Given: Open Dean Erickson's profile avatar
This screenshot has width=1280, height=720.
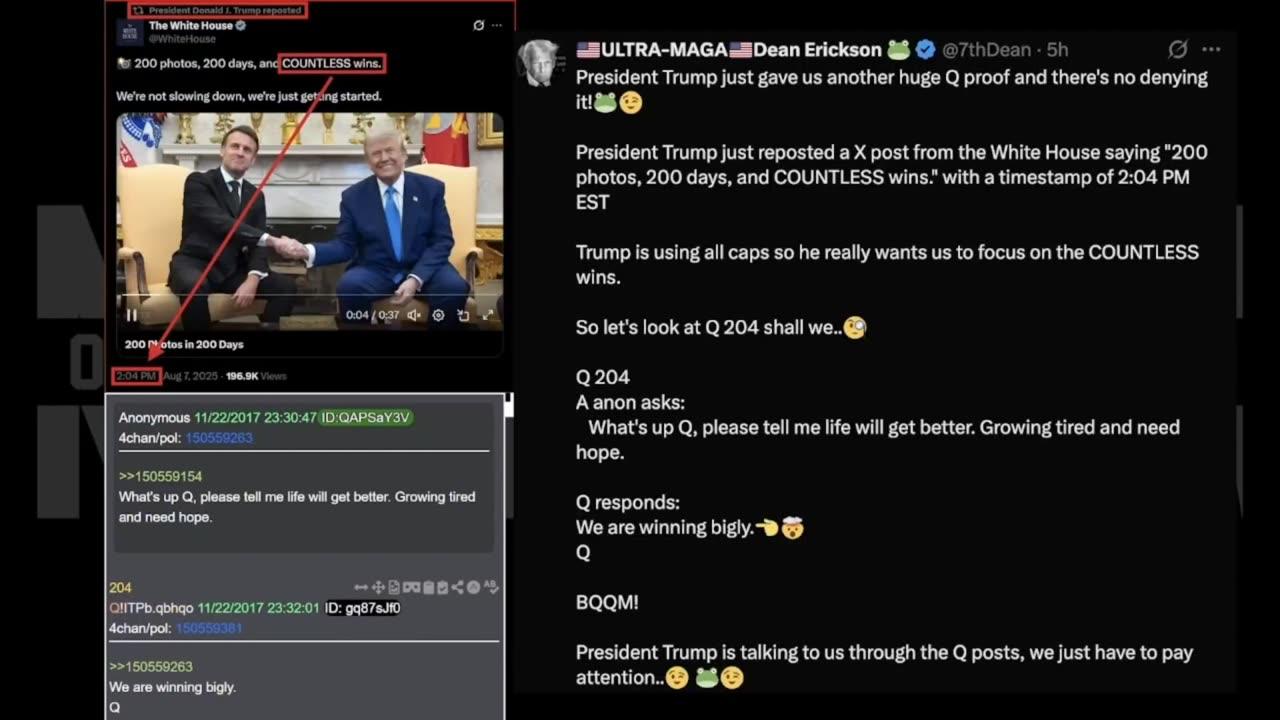Looking at the screenshot, I should point(539,62).
